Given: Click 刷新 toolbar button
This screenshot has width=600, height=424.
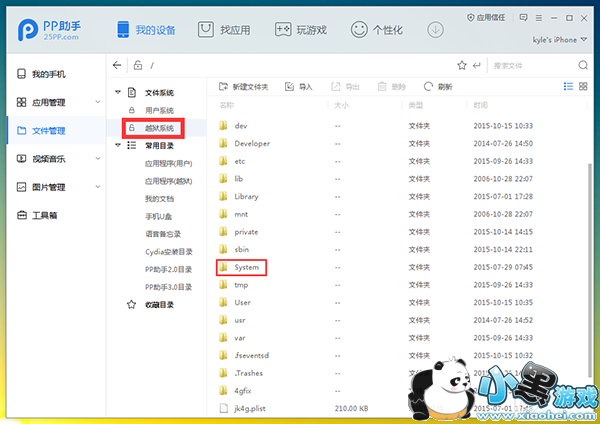Looking at the screenshot, I should pos(438,87).
